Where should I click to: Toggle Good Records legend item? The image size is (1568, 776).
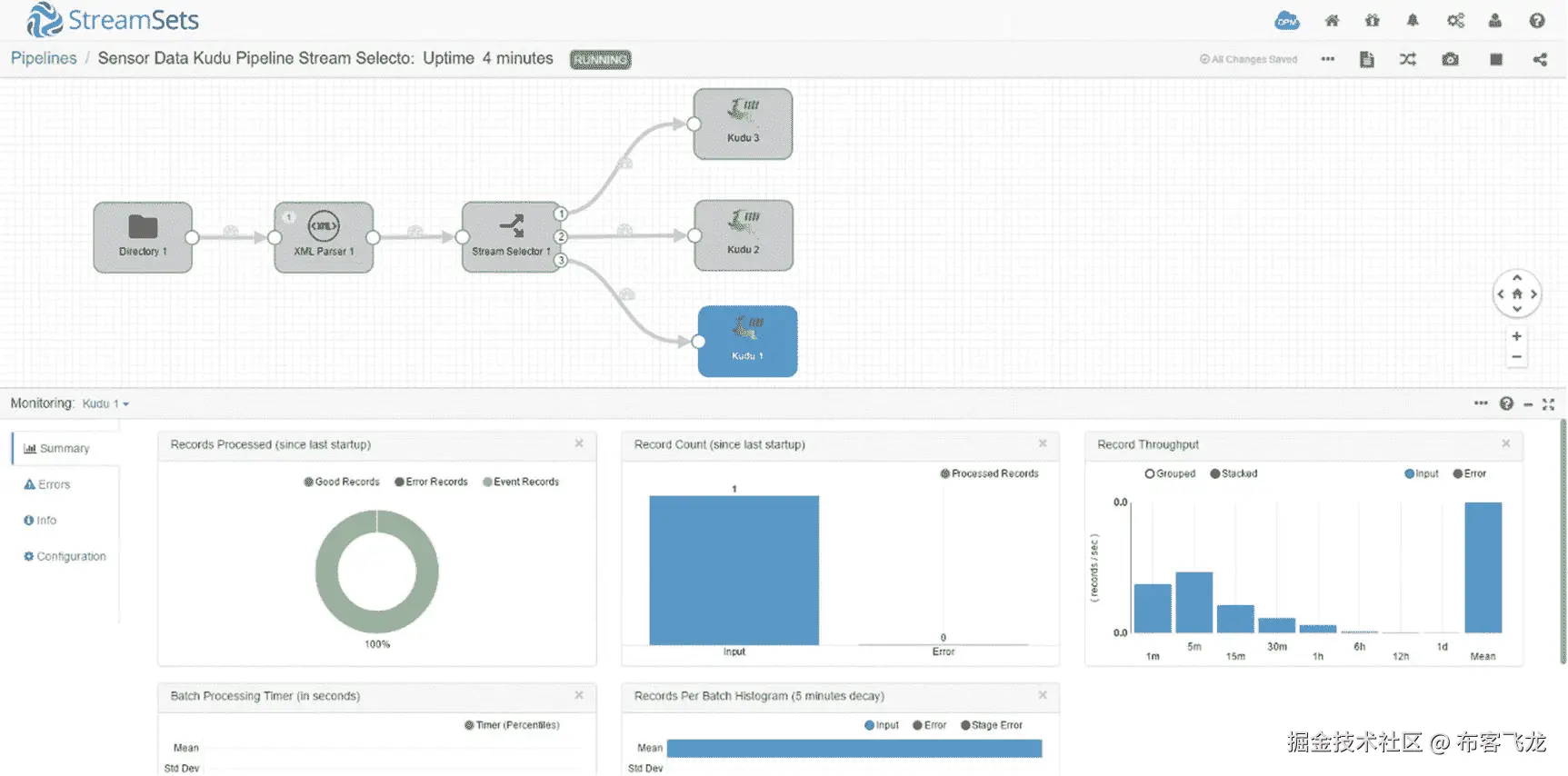tap(342, 482)
